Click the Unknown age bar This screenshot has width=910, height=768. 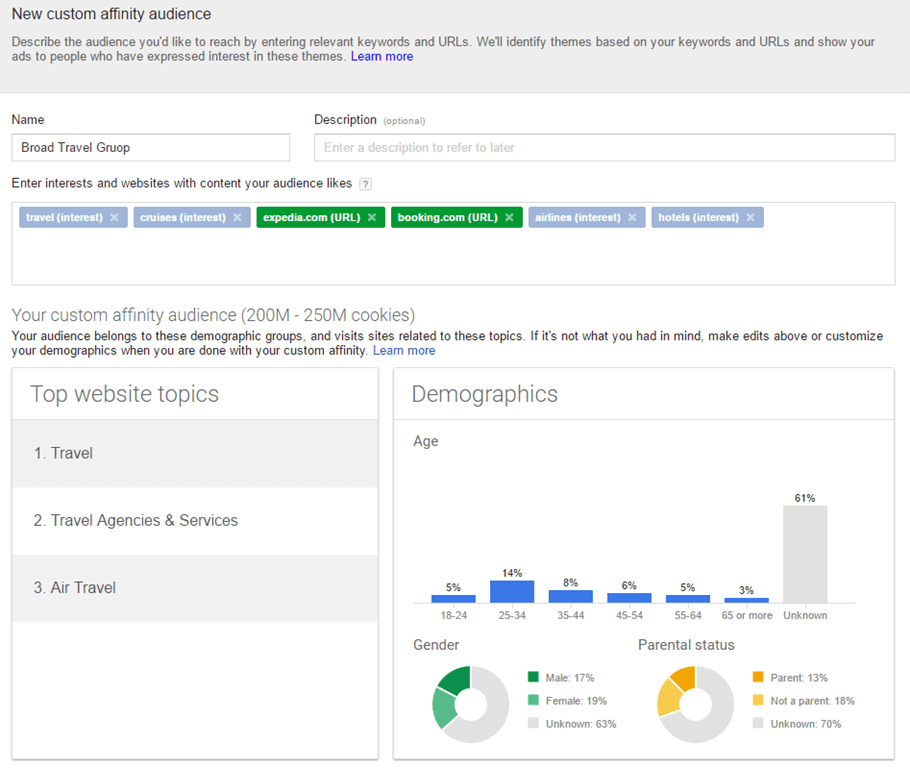point(804,553)
